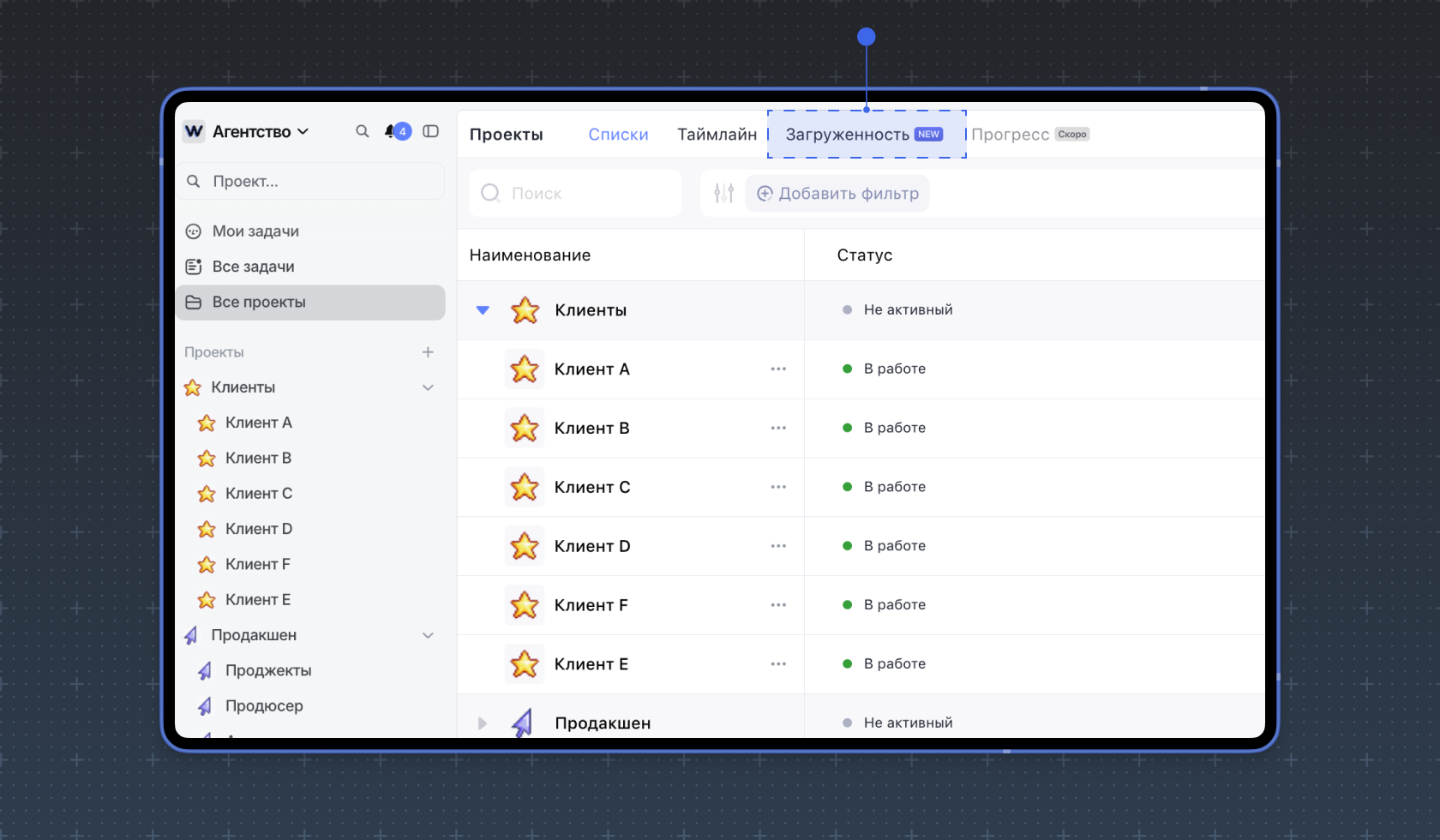Viewport: 1440px width, 840px height.
Task: Select Клиент B in sidebar tree
Action: click(258, 459)
